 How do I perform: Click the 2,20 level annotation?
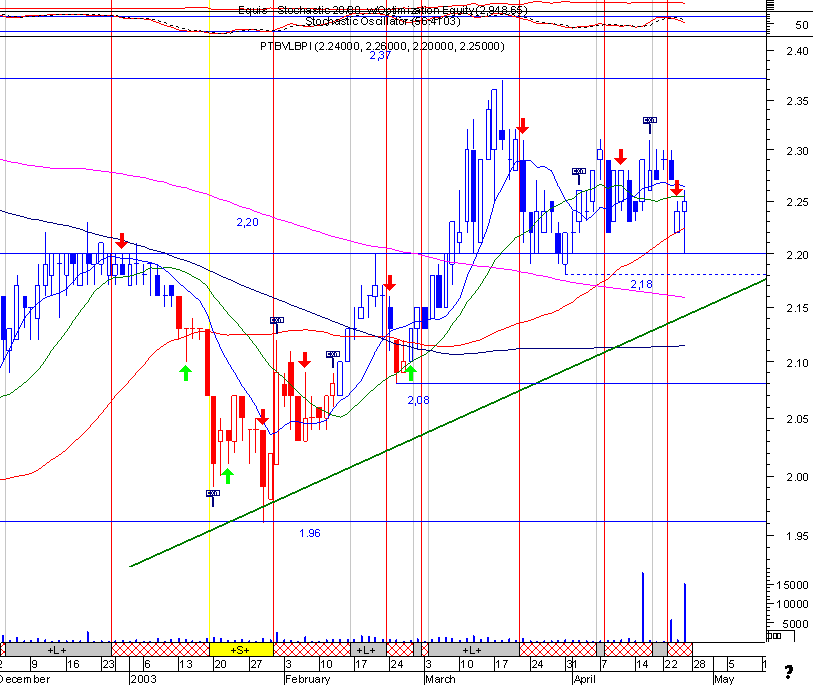247,222
